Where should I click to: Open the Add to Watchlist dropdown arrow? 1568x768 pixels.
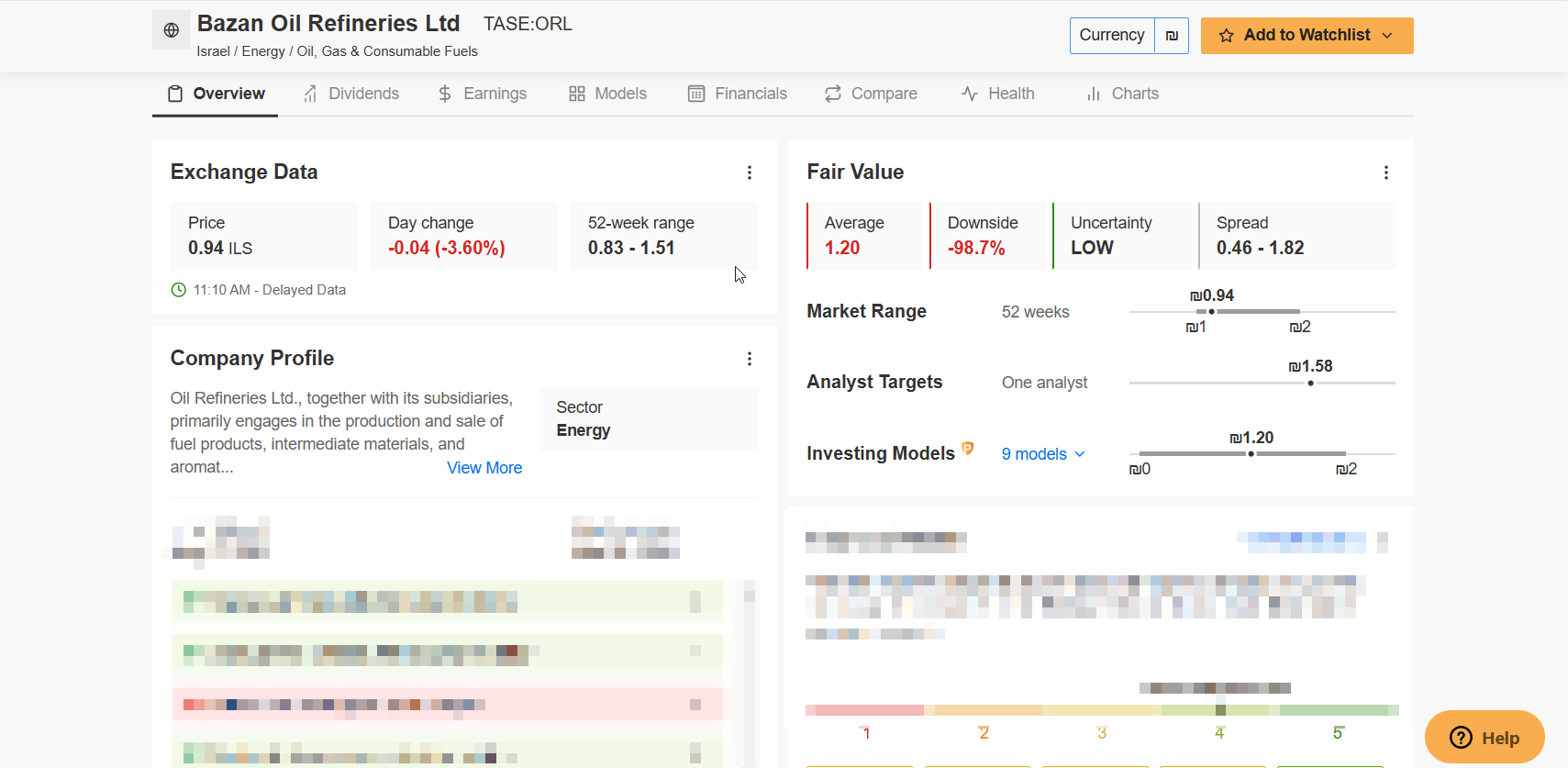pos(1387,36)
